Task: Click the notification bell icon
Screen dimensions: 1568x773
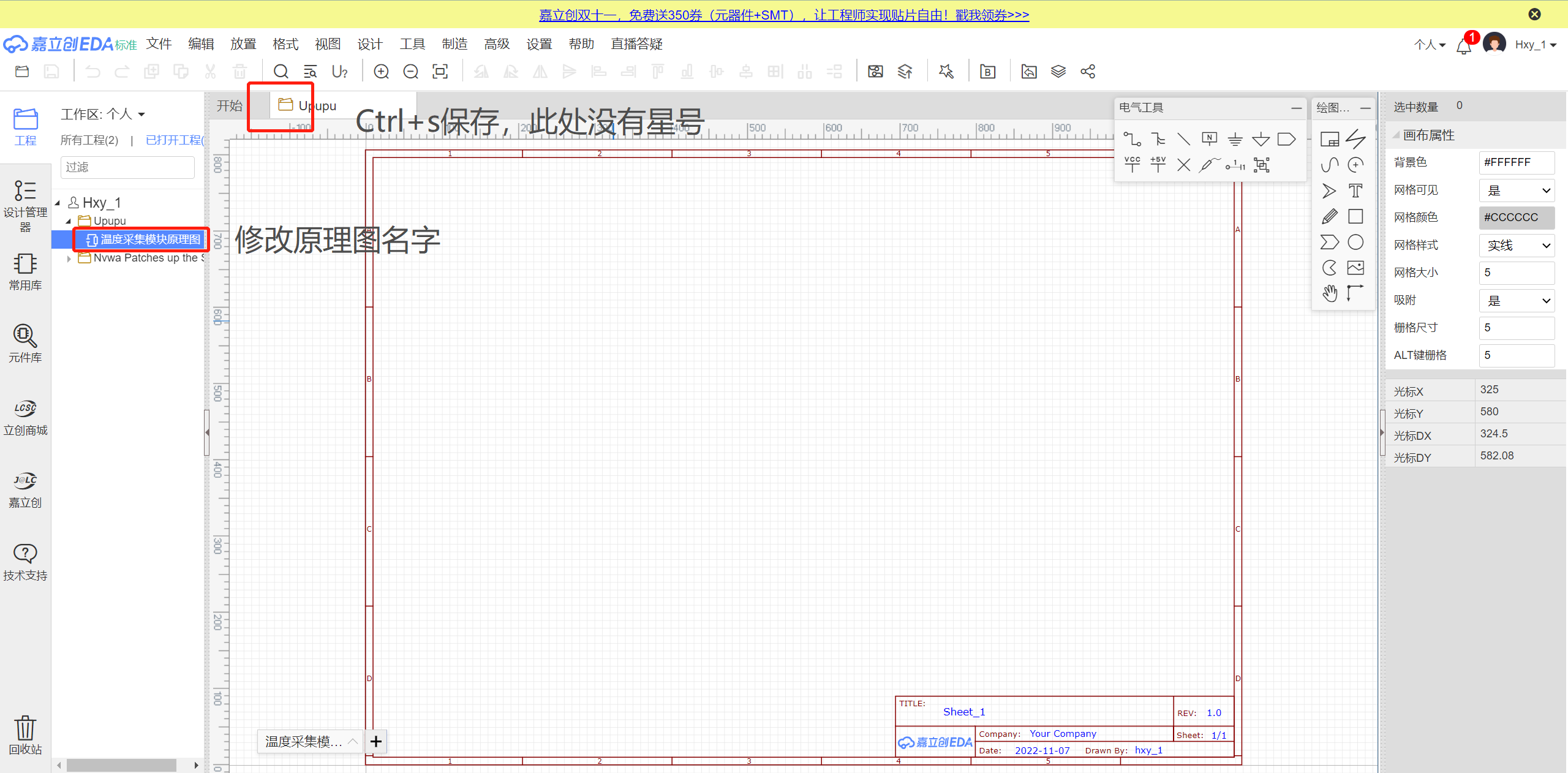Action: 1464,46
